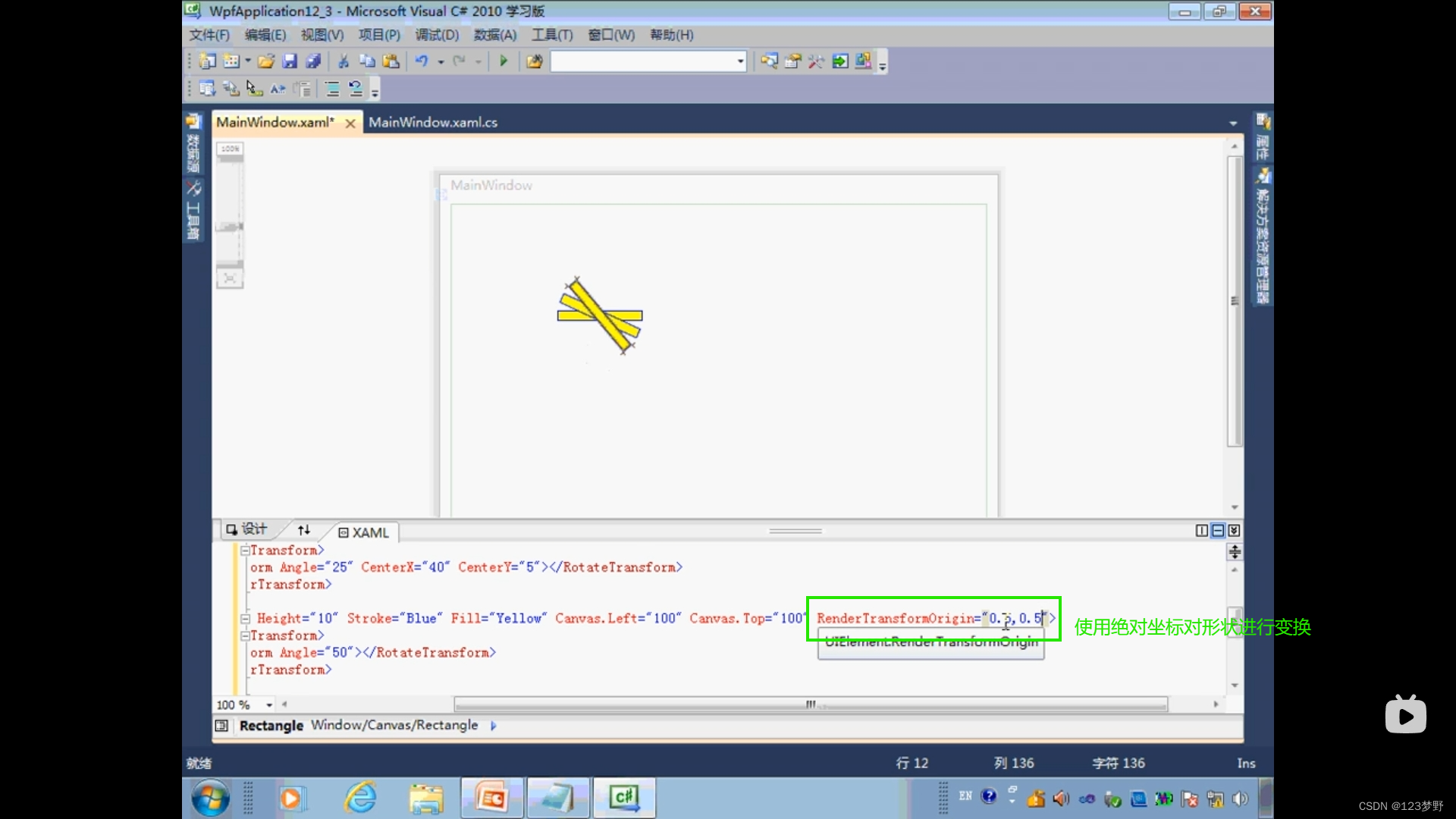
Task: Open the 100 % zoom dropdown
Action: pyautogui.click(x=268, y=705)
